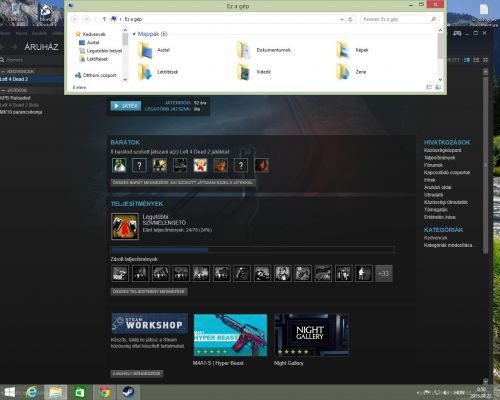Open the Fórumok link under Hivatkozások
500x400 pixels.
[x=433, y=165]
